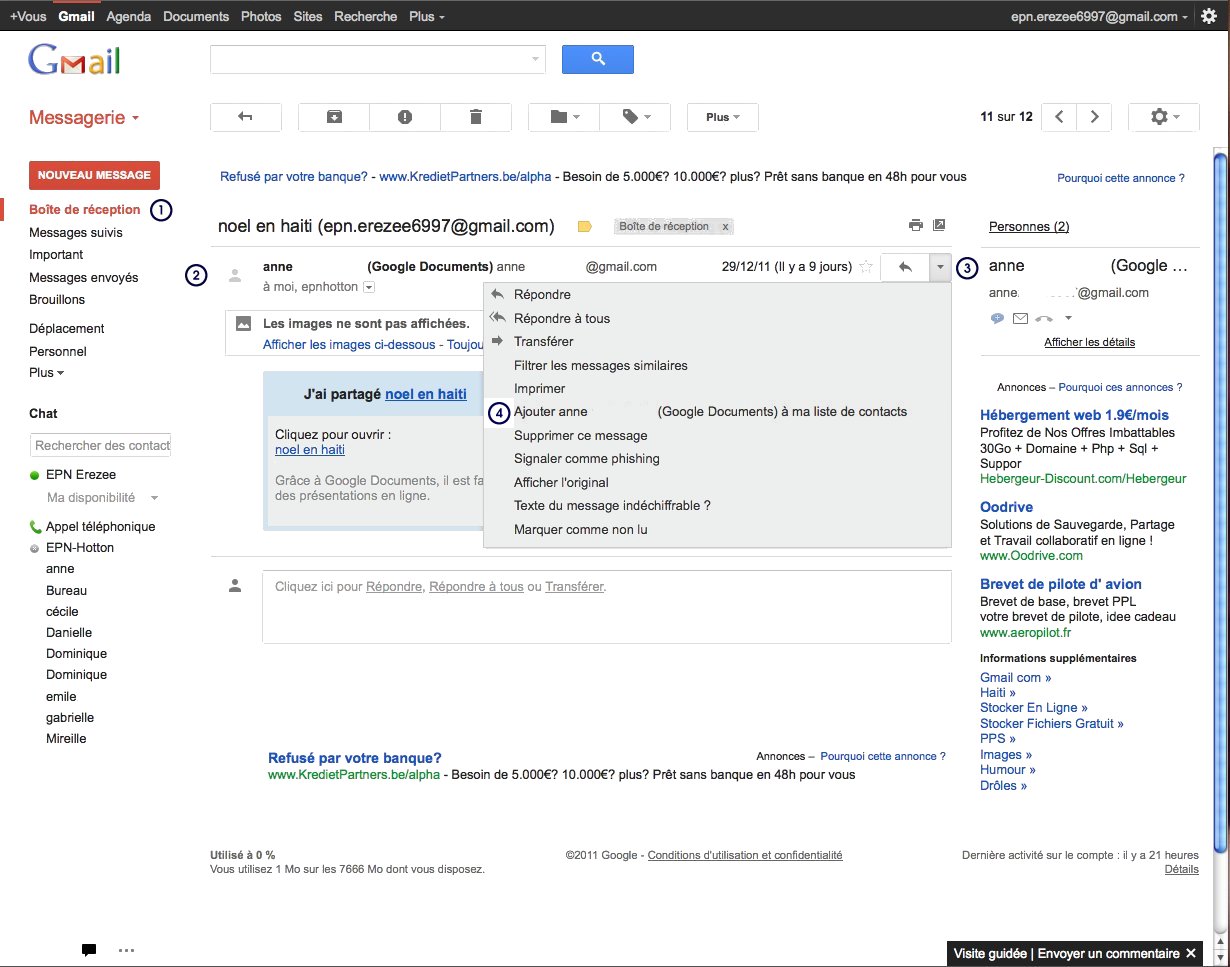
Task: Open Agenda in top navigation bar
Action: click(x=128, y=16)
